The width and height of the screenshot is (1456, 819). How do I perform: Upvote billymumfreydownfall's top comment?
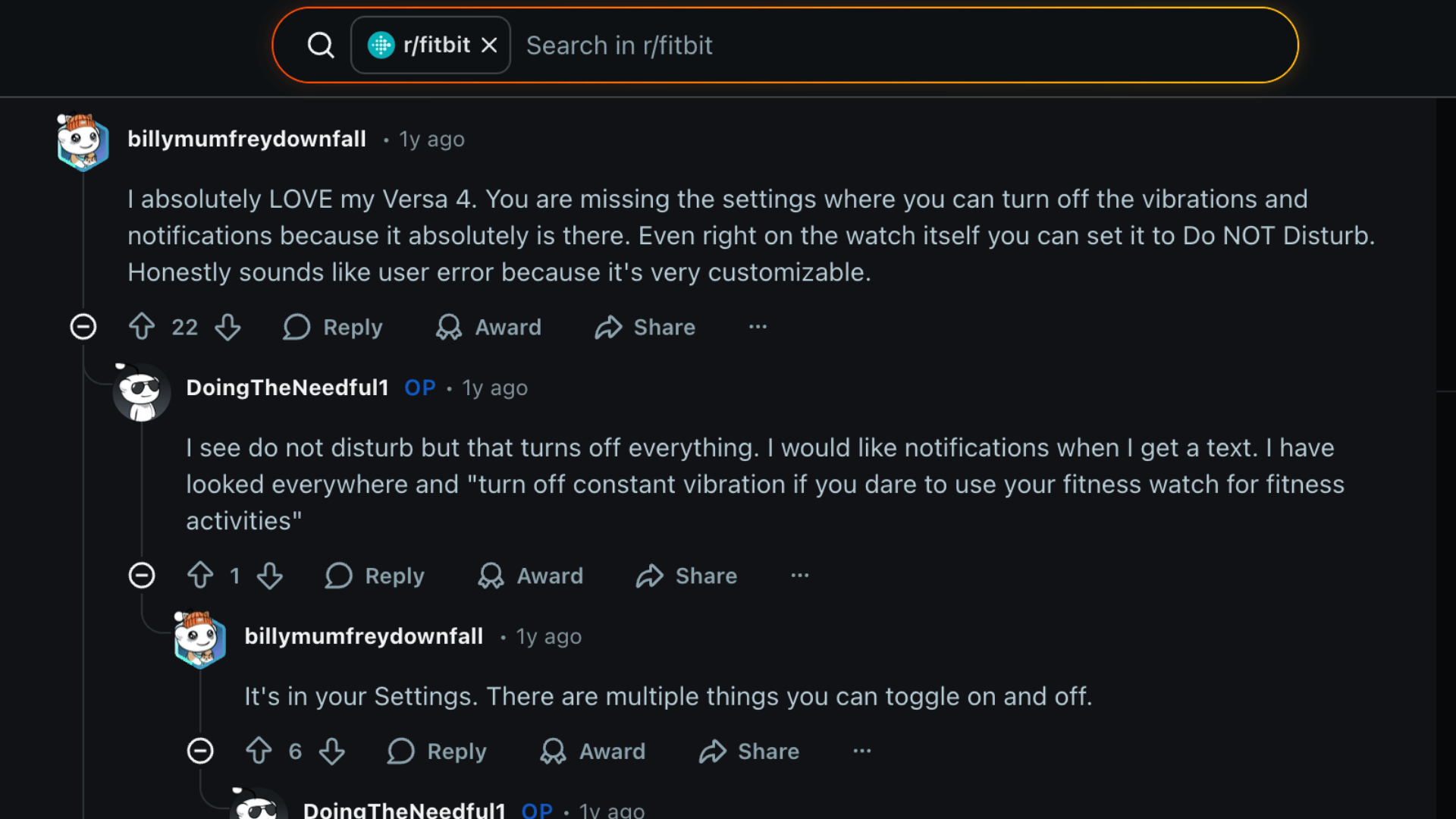(x=141, y=327)
